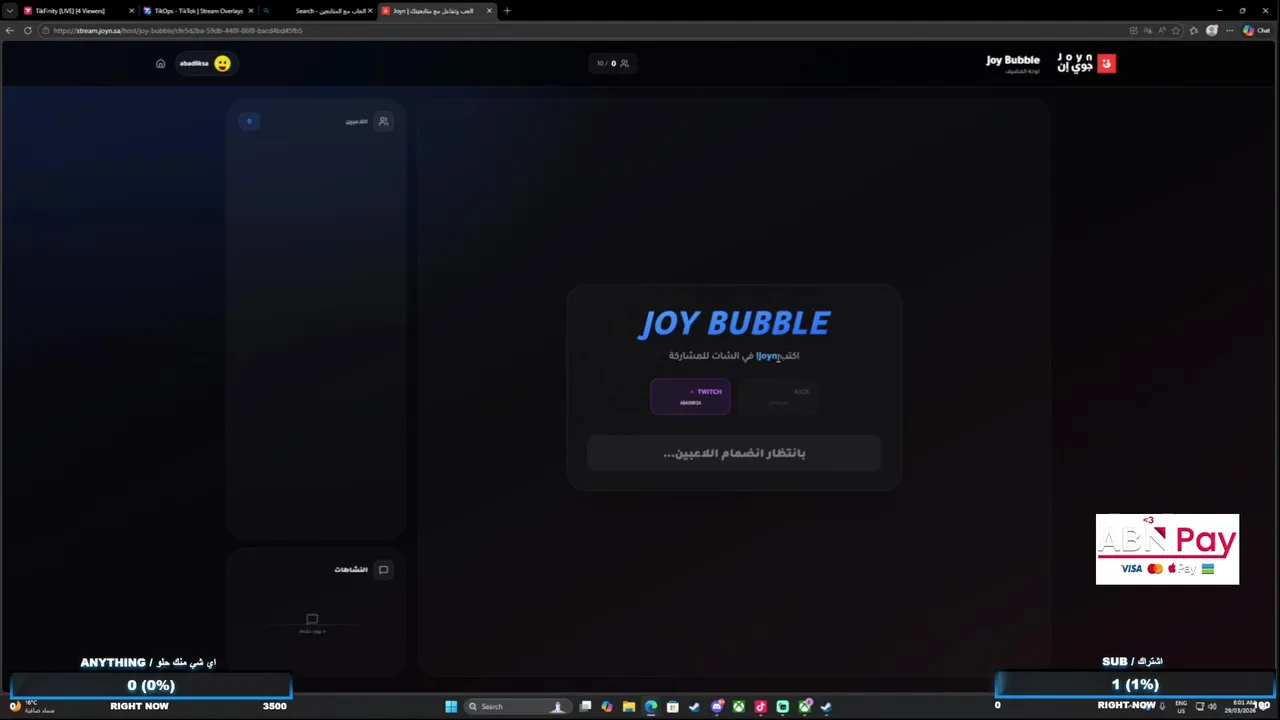Open a new browser tab
The width and height of the screenshot is (1280, 720).
(507, 11)
